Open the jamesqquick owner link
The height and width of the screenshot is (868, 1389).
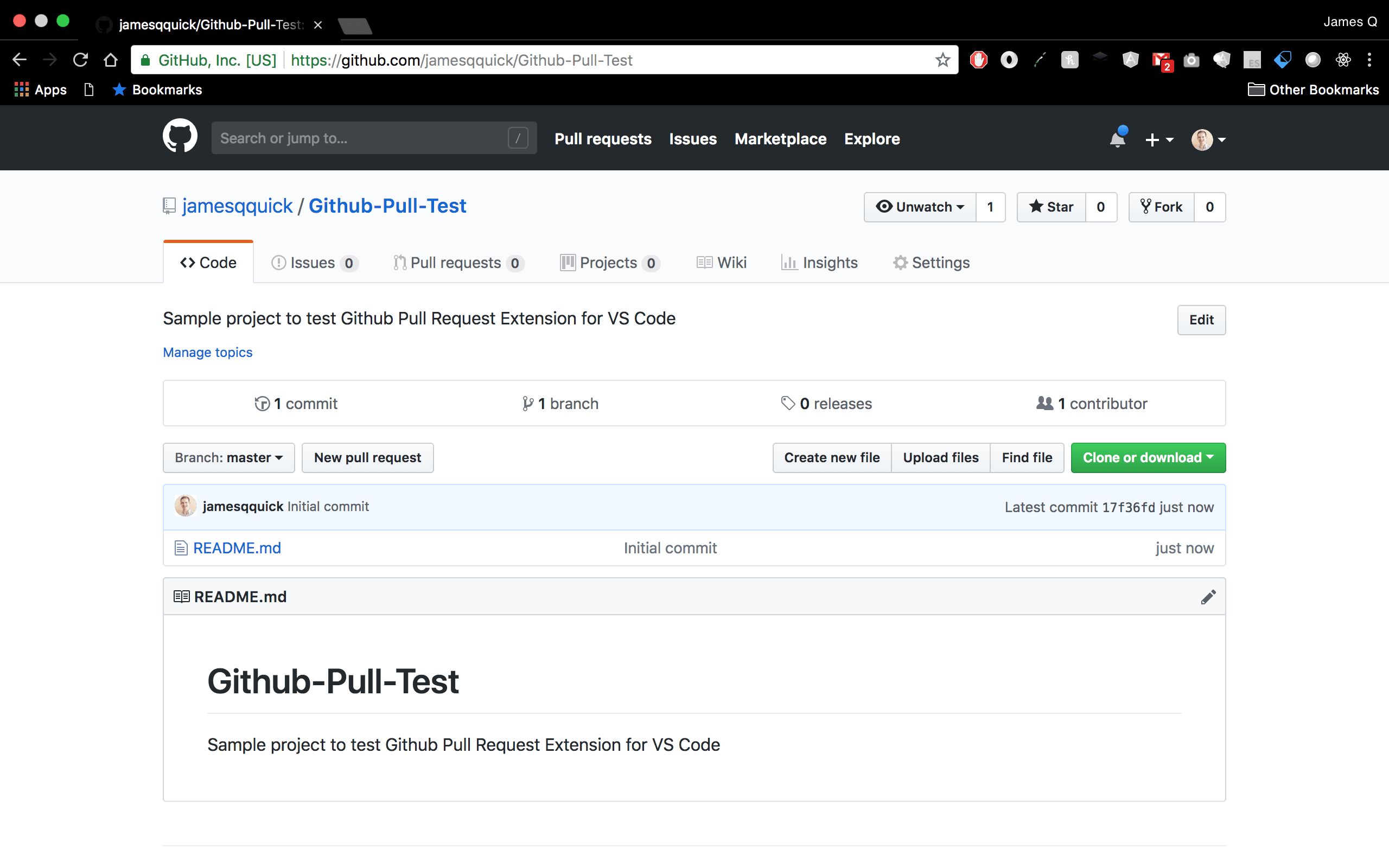tap(237, 206)
